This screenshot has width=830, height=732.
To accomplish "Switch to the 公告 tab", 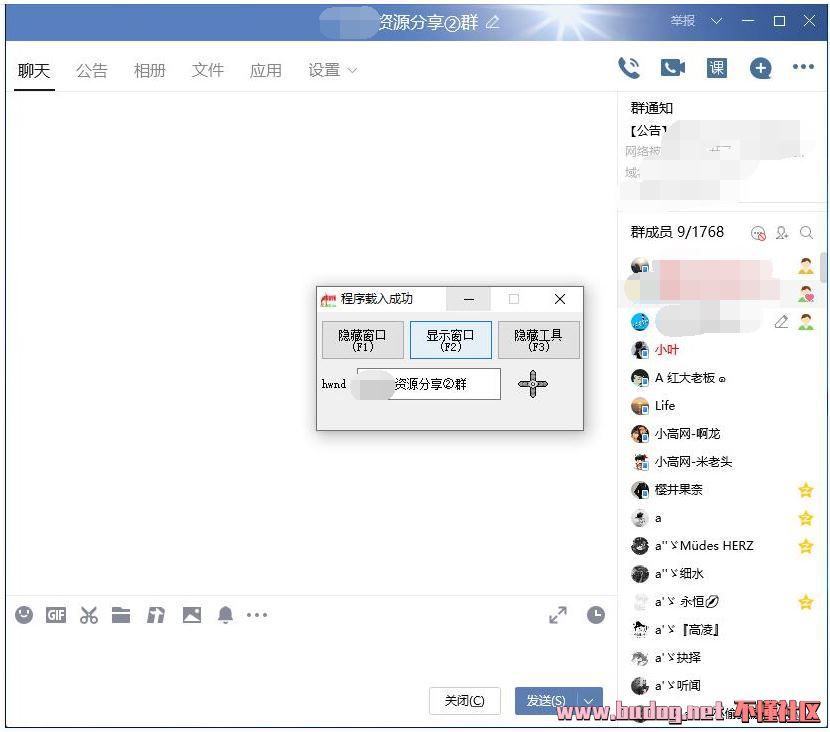I will 91,70.
